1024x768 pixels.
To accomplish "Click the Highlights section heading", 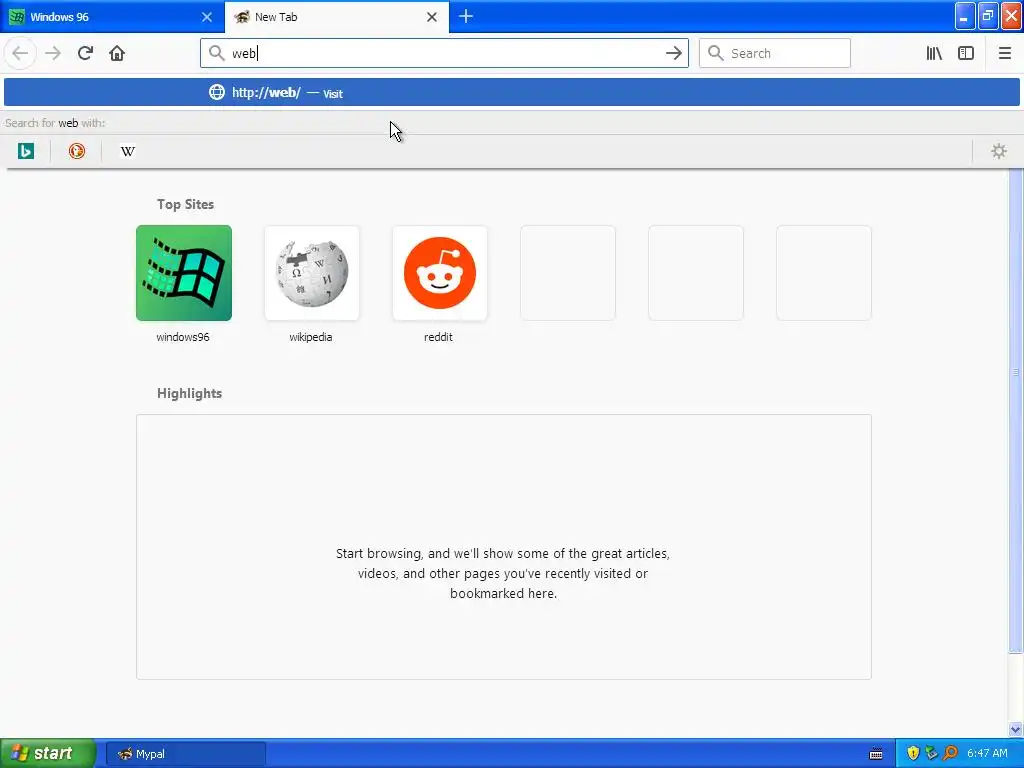I will [x=189, y=393].
